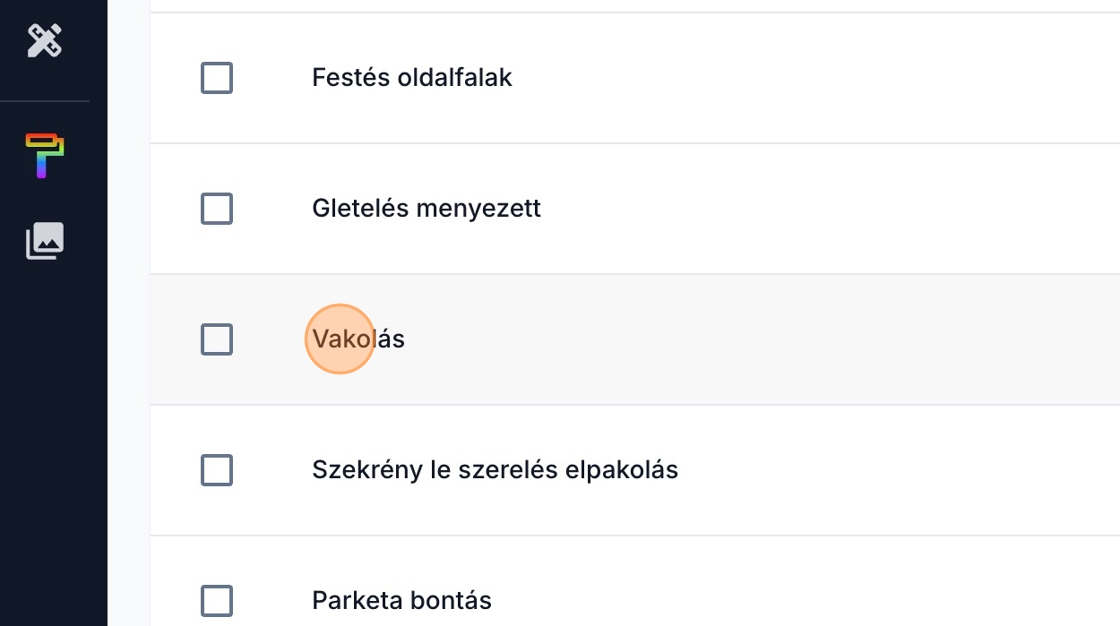Check the Gletelés menyezett checkbox
Viewport: 1120px width, 626px height.
coord(217,209)
